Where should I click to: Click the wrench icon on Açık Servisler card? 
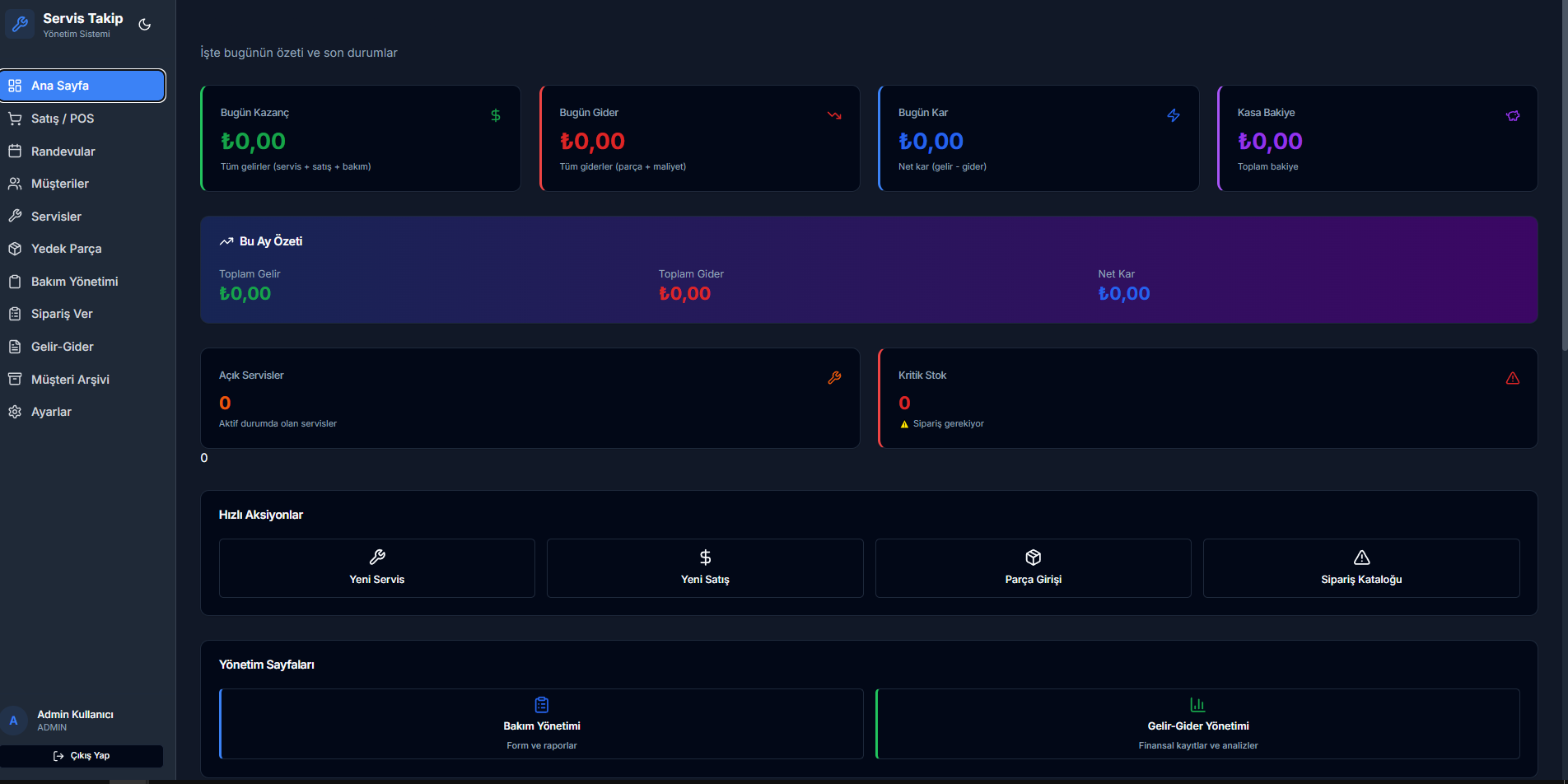tap(834, 378)
